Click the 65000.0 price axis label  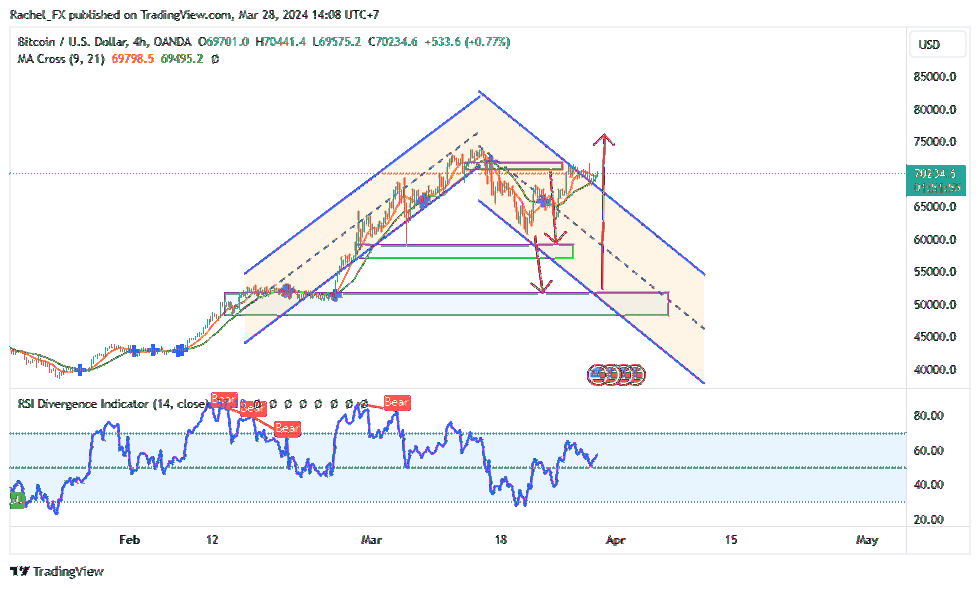[x=934, y=206]
